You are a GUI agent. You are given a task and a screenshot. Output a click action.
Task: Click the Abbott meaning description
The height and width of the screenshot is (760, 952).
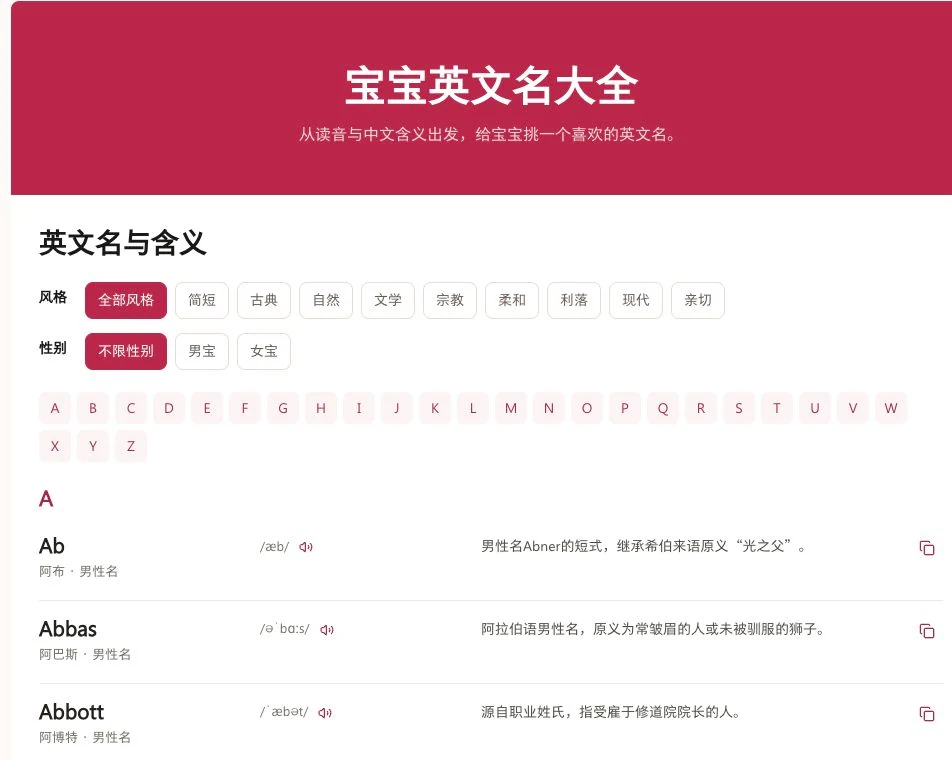(x=610, y=711)
